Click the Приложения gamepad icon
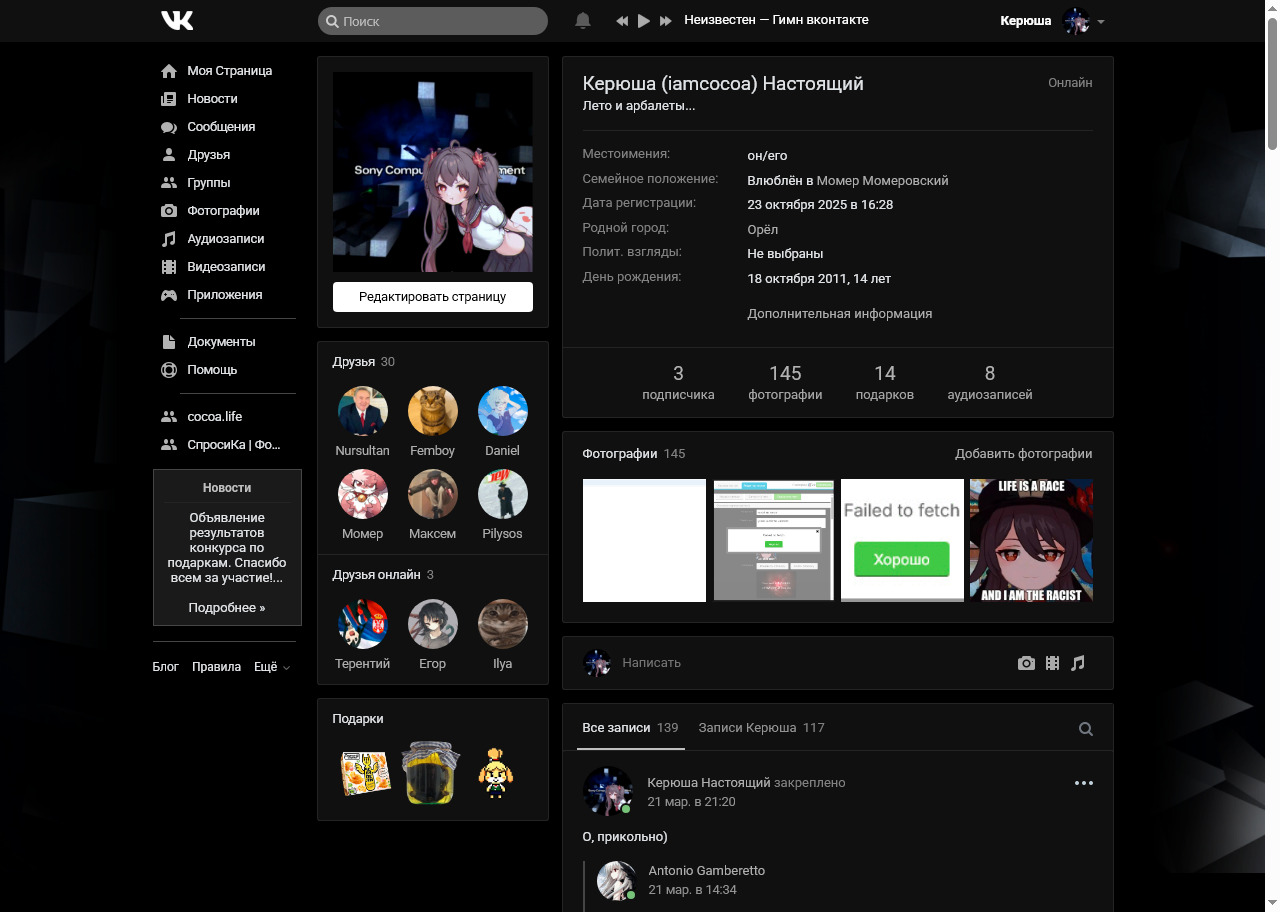The image size is (1280, 912). pos(169,295)
